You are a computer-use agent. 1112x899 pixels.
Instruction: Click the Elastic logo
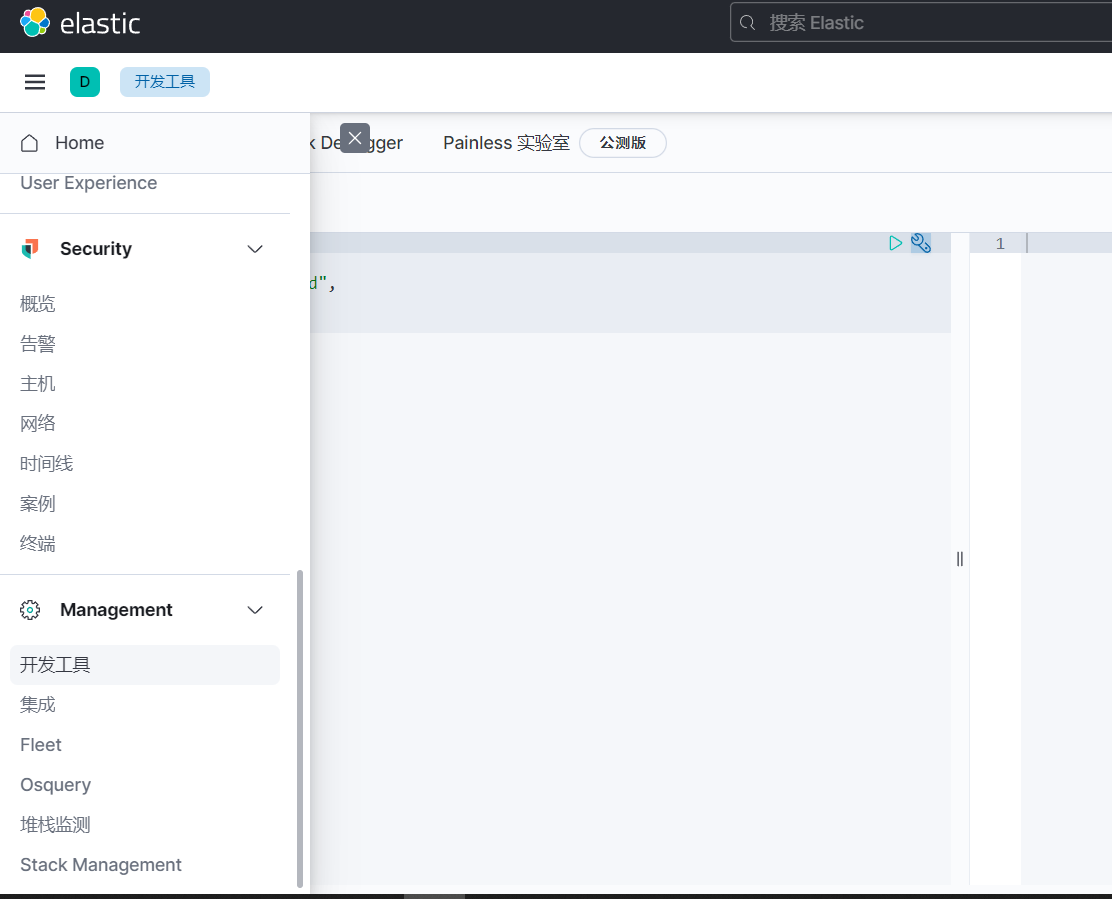pyautogui.click(x=79, y=23)
